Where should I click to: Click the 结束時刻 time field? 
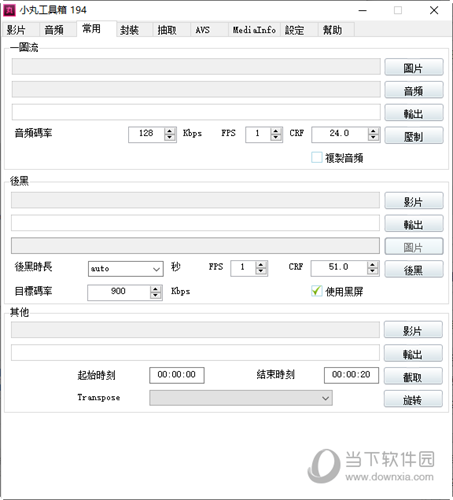coord(351,375)
